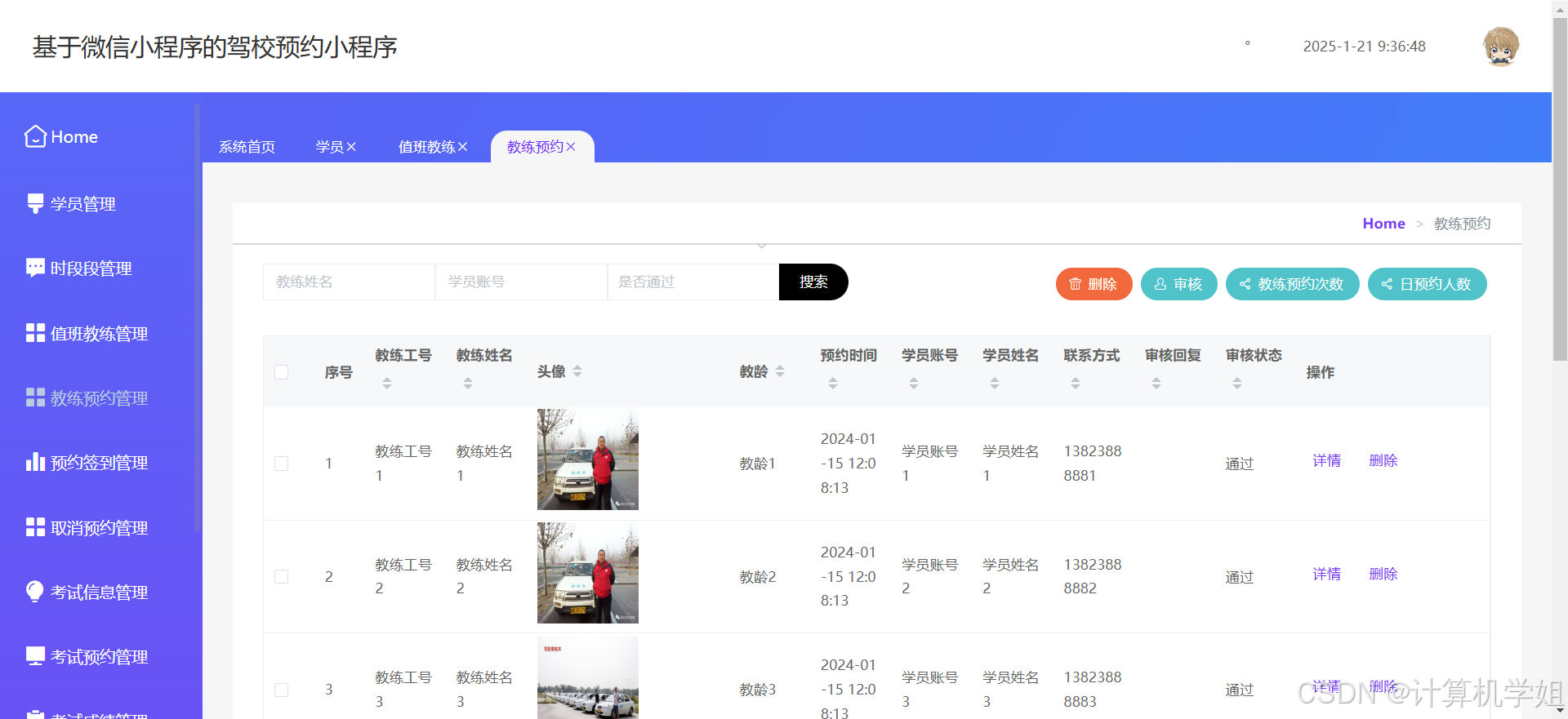Click the coach photo in row 1
Viewport: 1568px width, 719px height.
point(588,459)
